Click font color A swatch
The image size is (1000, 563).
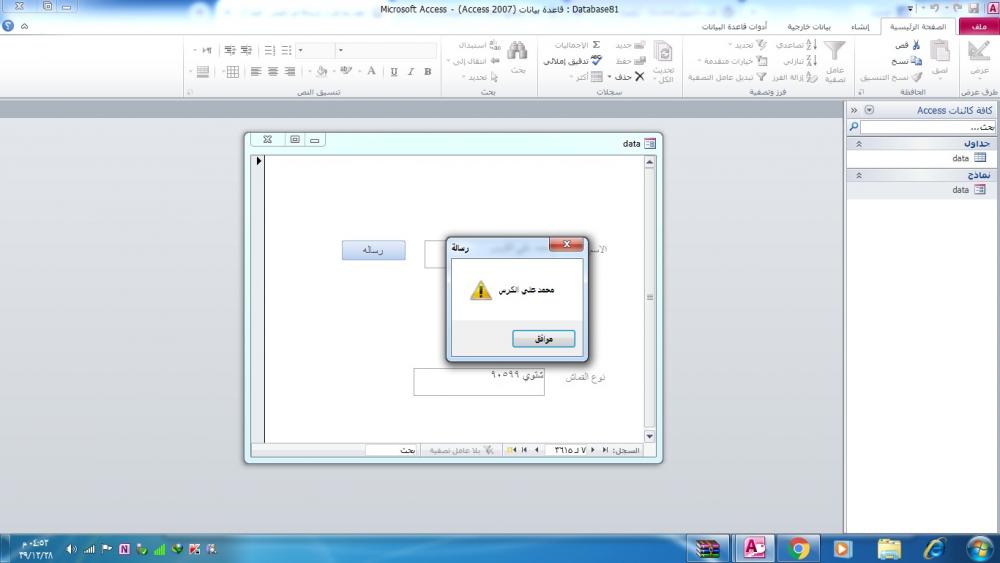[x=371, y=71]
